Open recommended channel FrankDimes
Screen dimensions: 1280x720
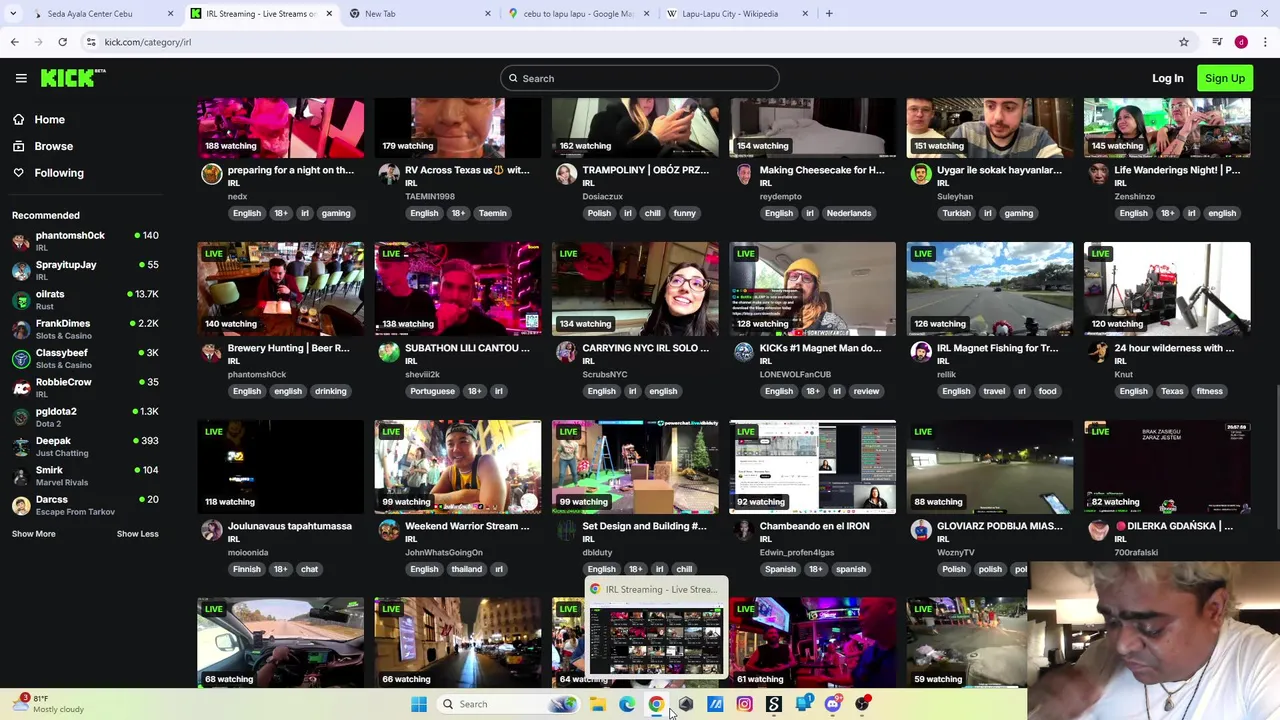(85, 329)
